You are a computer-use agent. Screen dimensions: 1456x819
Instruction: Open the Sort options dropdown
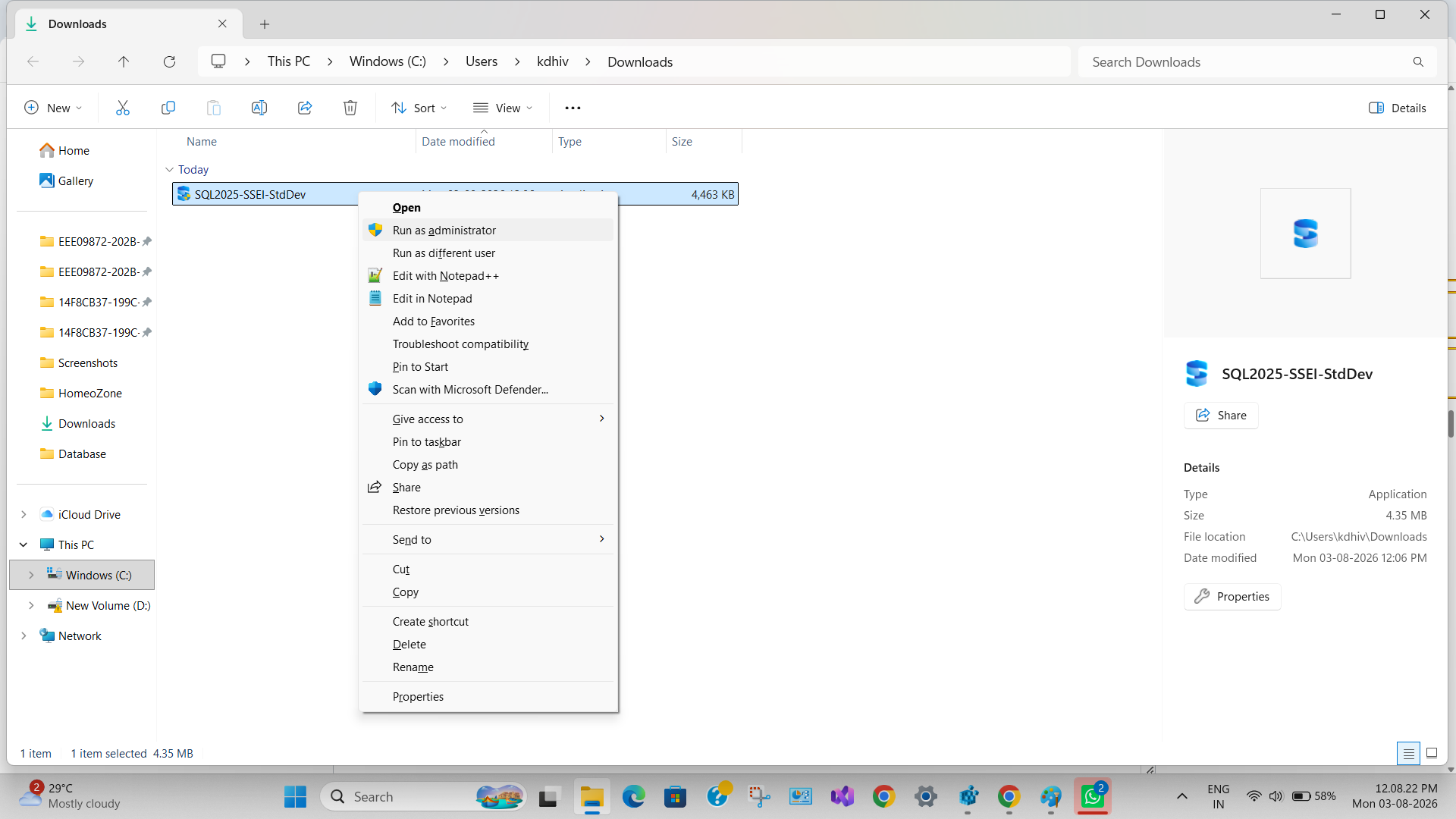click(419, 108)
